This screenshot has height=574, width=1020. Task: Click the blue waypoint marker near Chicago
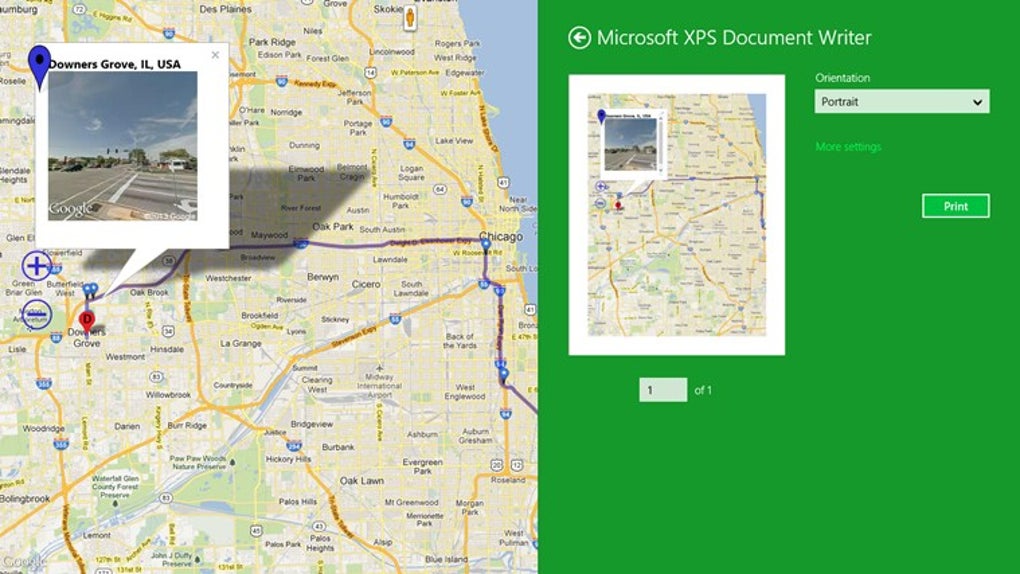[485, 246]
